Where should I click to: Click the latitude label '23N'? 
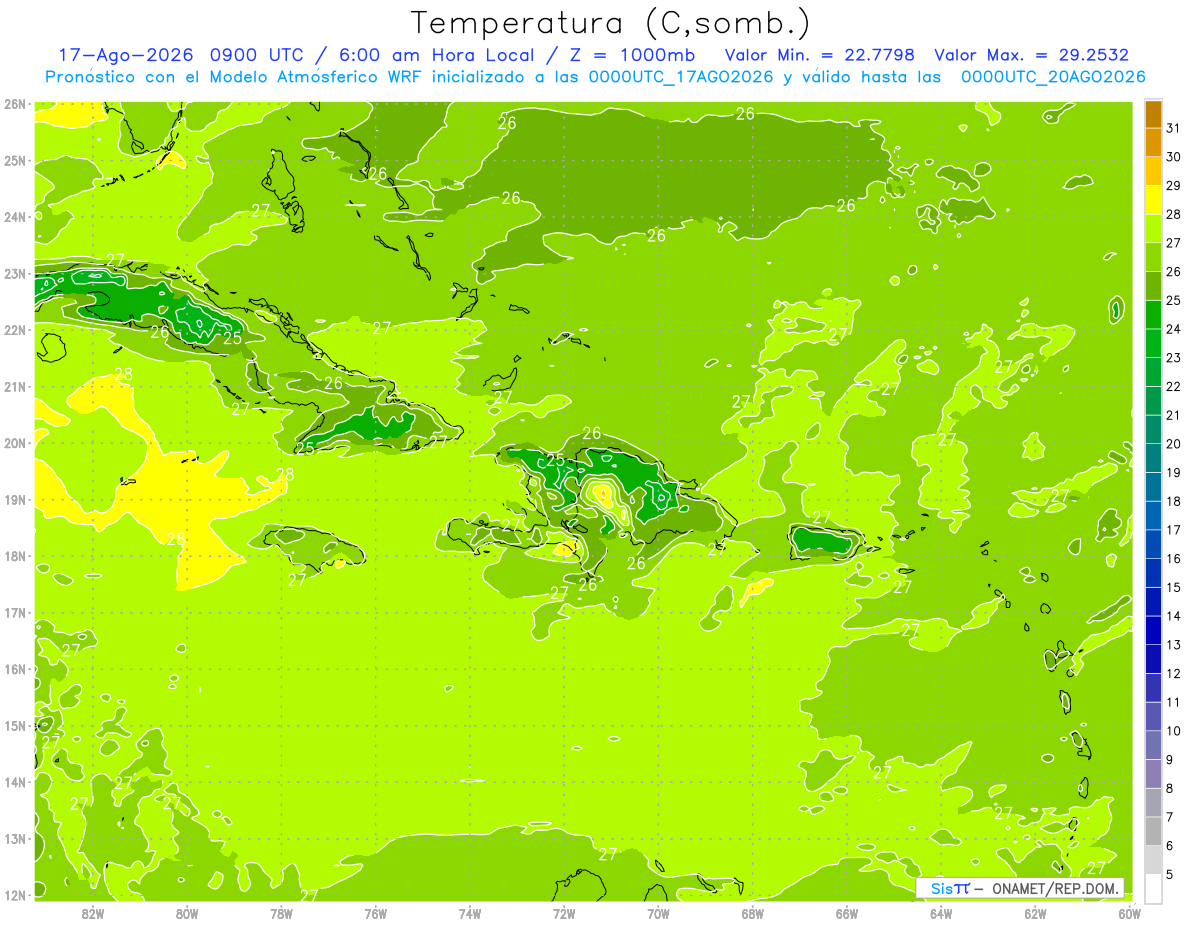pos(14,274)
